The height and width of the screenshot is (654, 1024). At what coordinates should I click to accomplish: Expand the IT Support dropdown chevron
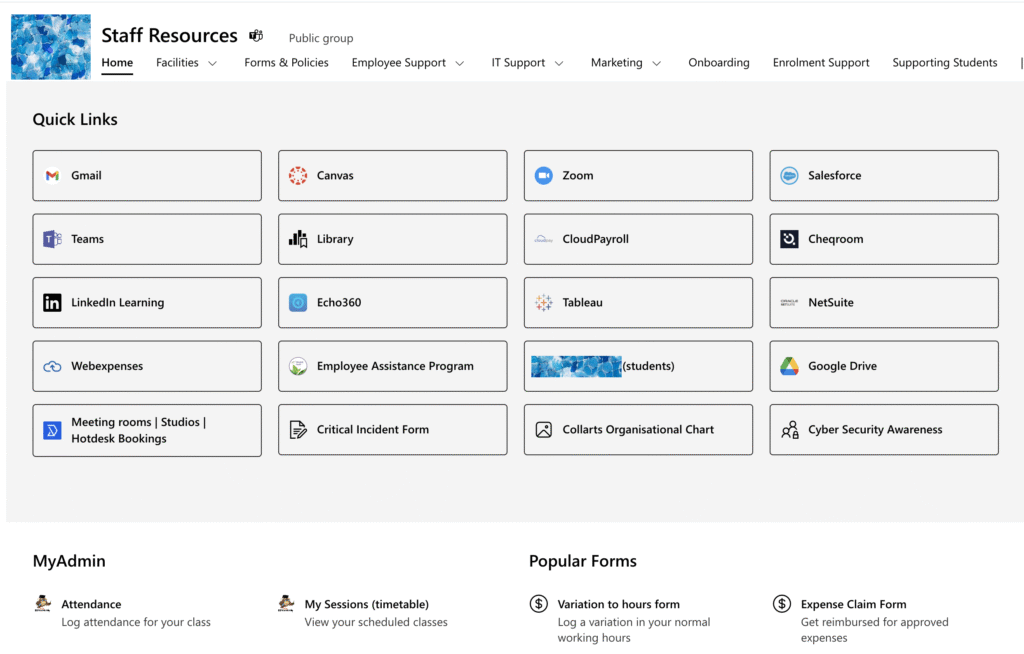tap(559, 63)
